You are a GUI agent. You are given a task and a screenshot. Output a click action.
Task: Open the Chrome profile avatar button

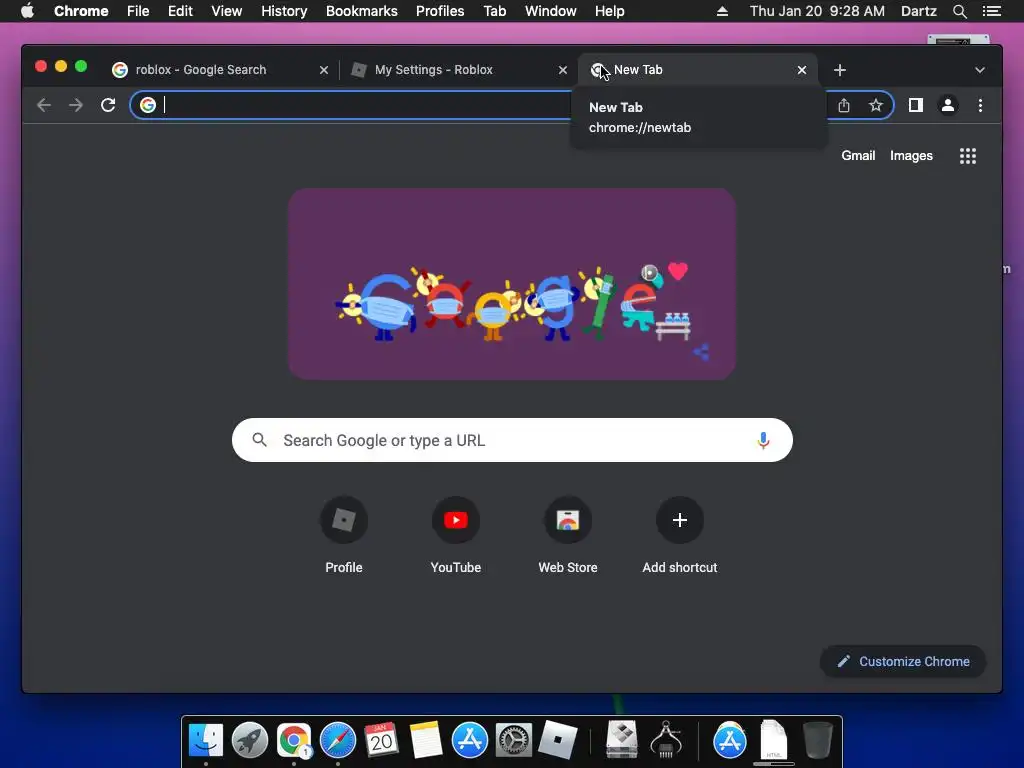pyautogui.click(x=948, y=105)
